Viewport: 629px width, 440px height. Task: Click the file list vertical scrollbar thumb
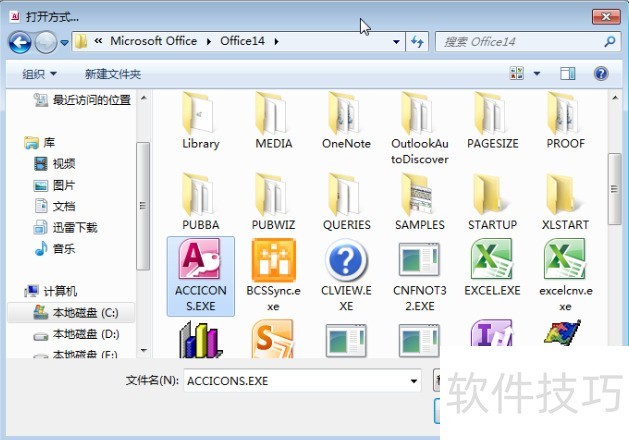click(615, 189)
